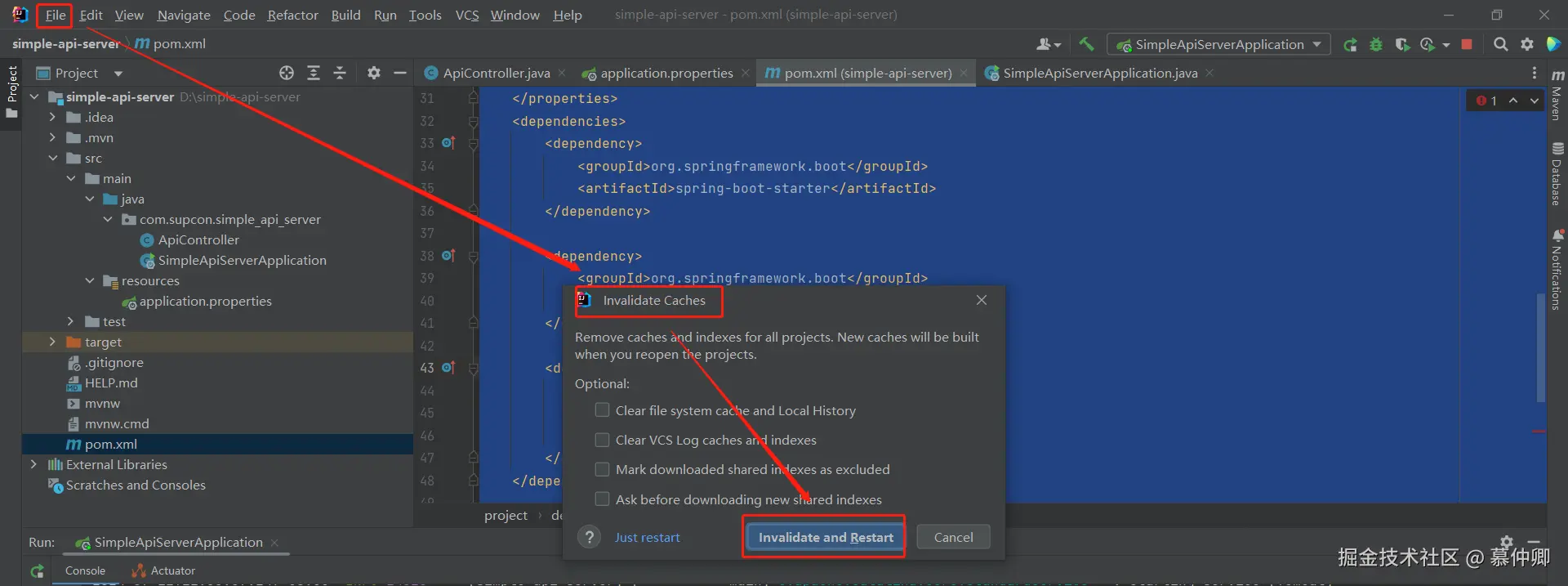Click project breadcrumb in editor footer

[x=506, y=515]
